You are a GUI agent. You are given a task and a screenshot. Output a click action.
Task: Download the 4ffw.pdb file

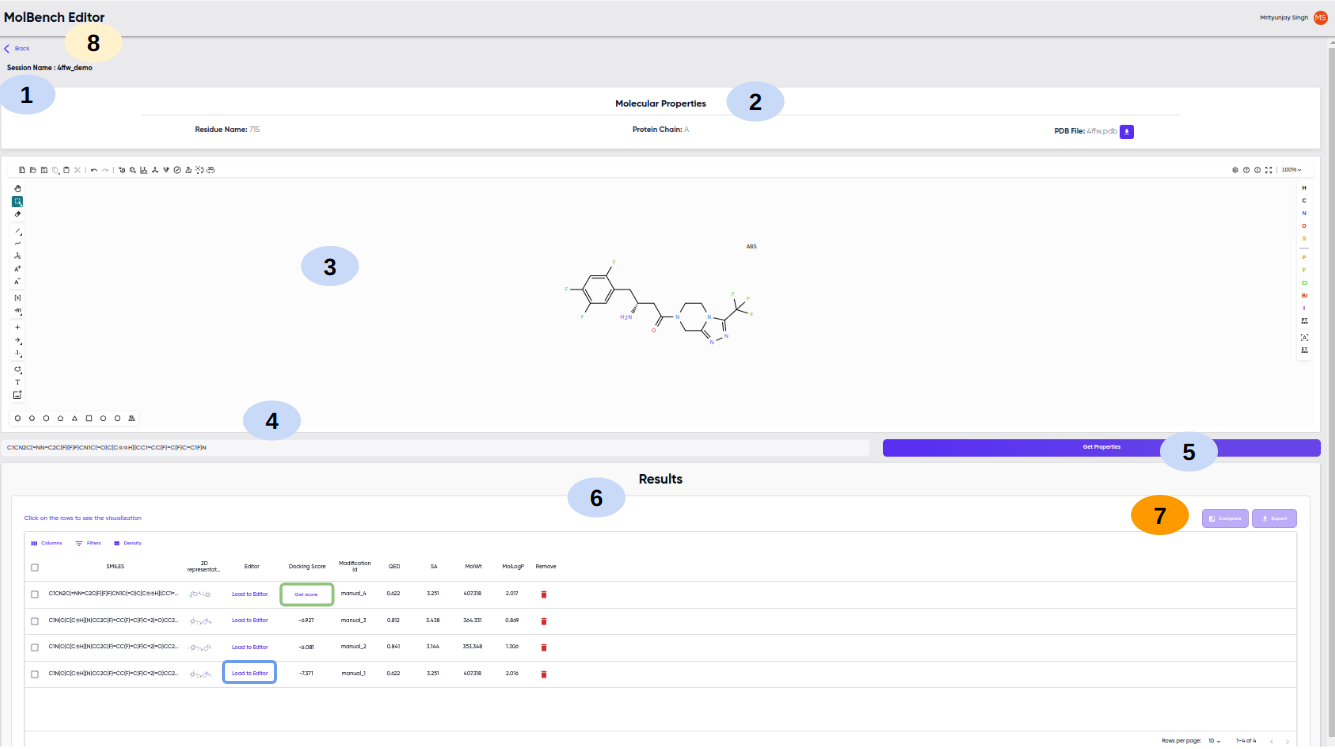tap(1126, 131)
